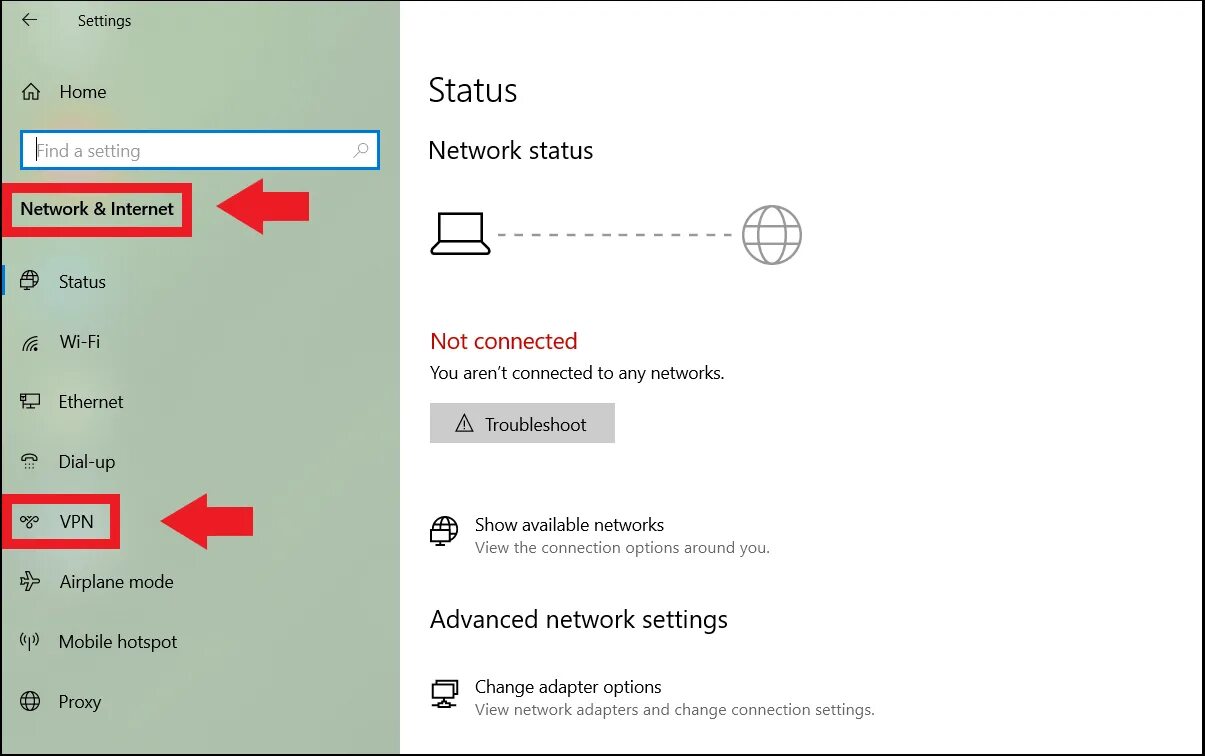1205x756 pixels.
Task: Click the Show available networks icon
Action: [x=444, y=531]
